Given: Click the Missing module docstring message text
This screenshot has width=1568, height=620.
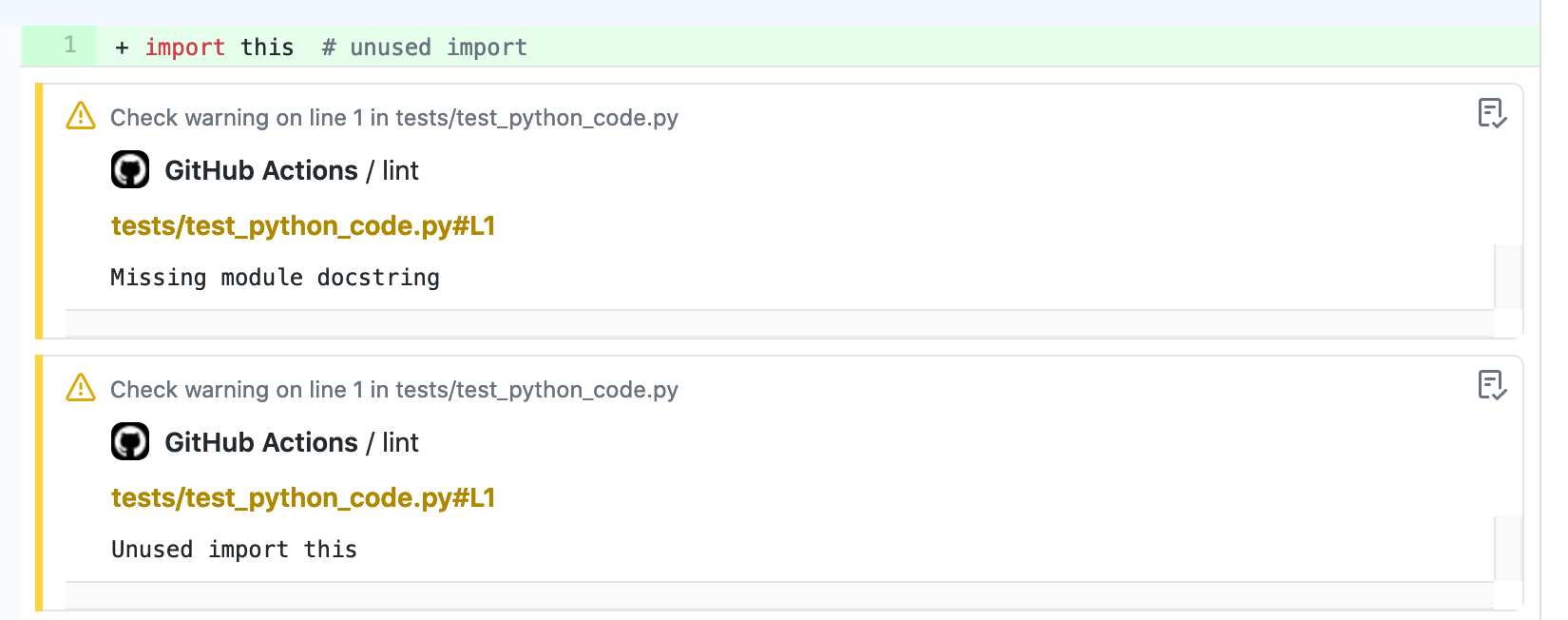Looking at the screenshot, I should tap(275, 277).
